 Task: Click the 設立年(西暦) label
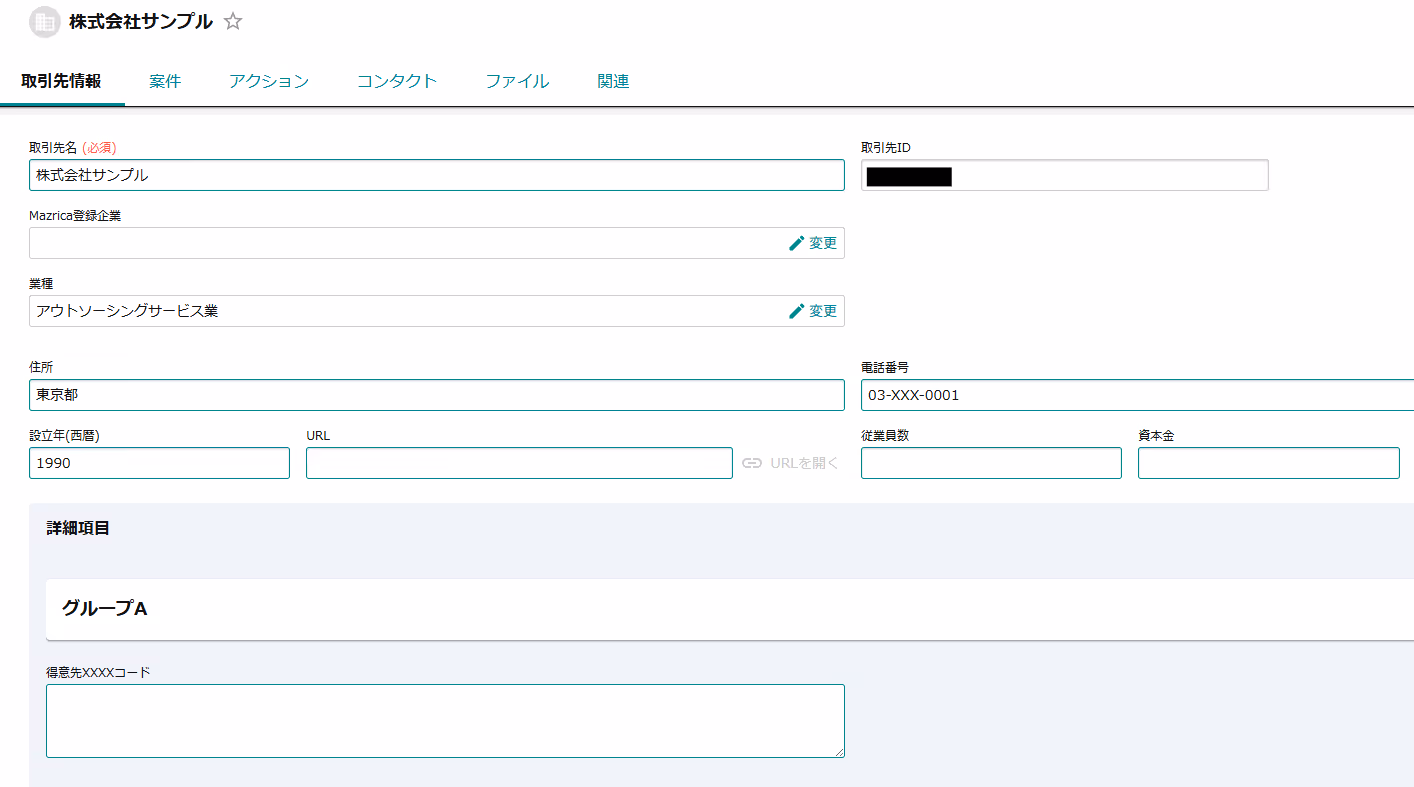click(64, 435)
